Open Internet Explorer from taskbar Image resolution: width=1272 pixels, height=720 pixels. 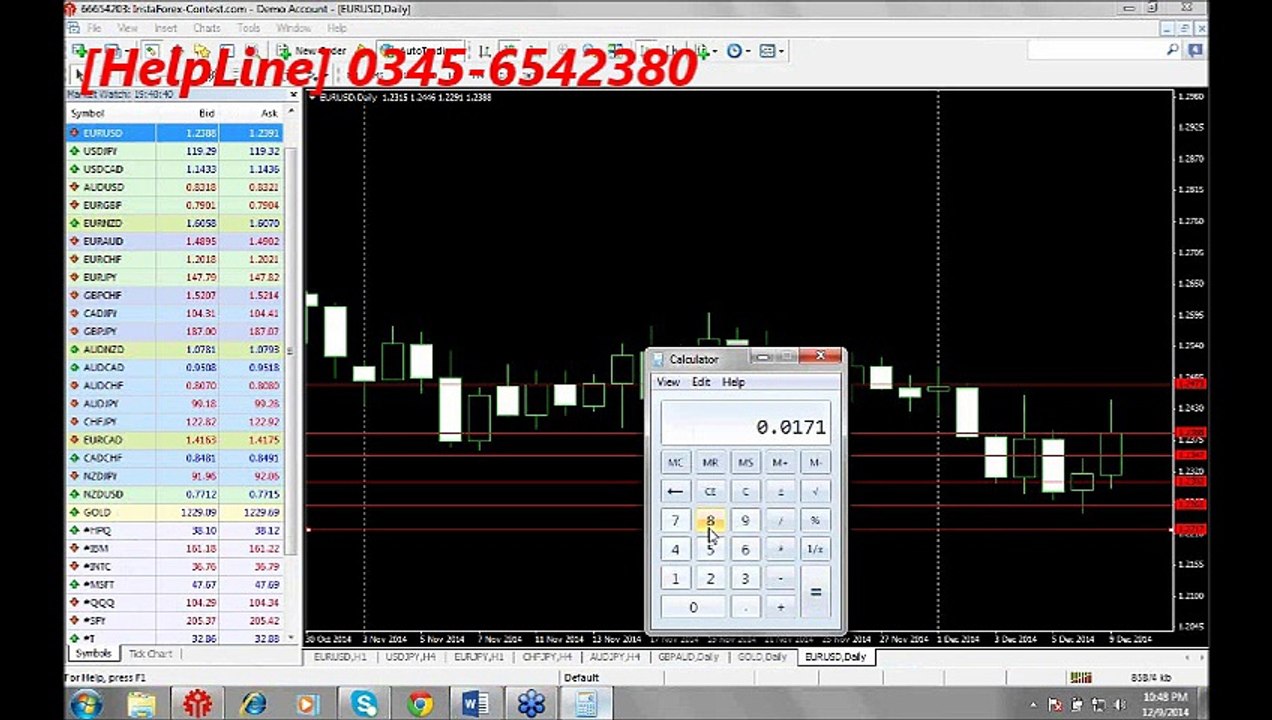pos(253,704)
